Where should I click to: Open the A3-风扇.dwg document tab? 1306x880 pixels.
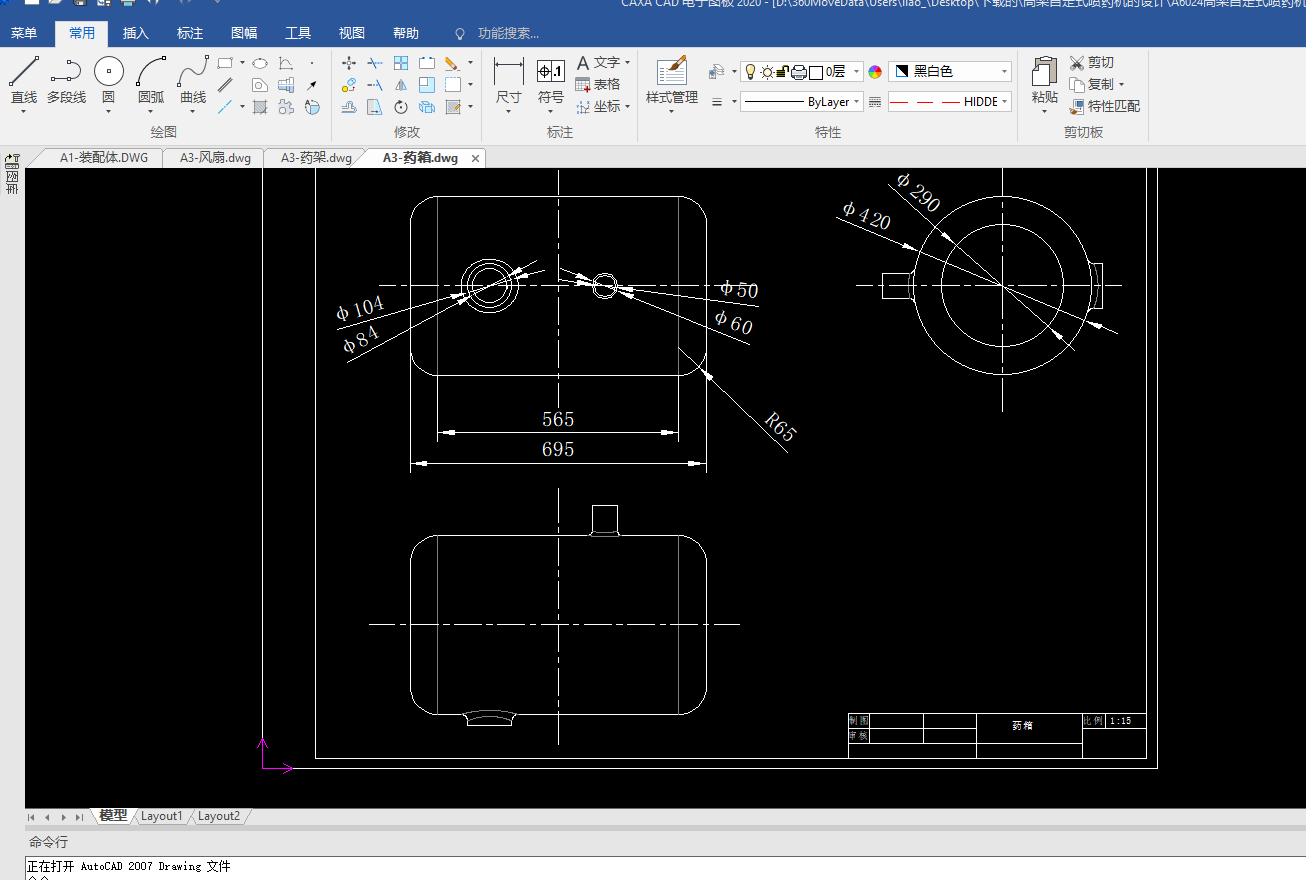pos(215,158)
